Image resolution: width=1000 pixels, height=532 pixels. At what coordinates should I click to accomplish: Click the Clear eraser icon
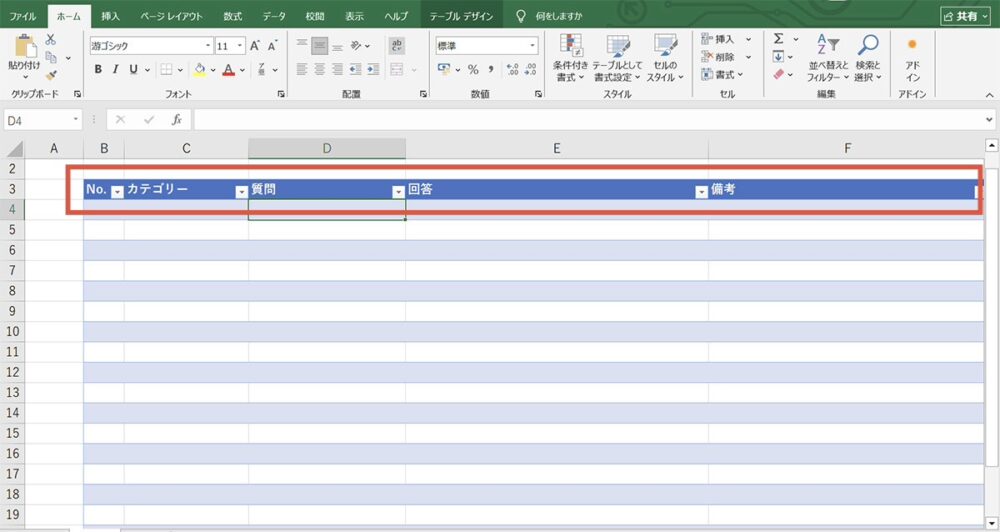pos(778,75)
